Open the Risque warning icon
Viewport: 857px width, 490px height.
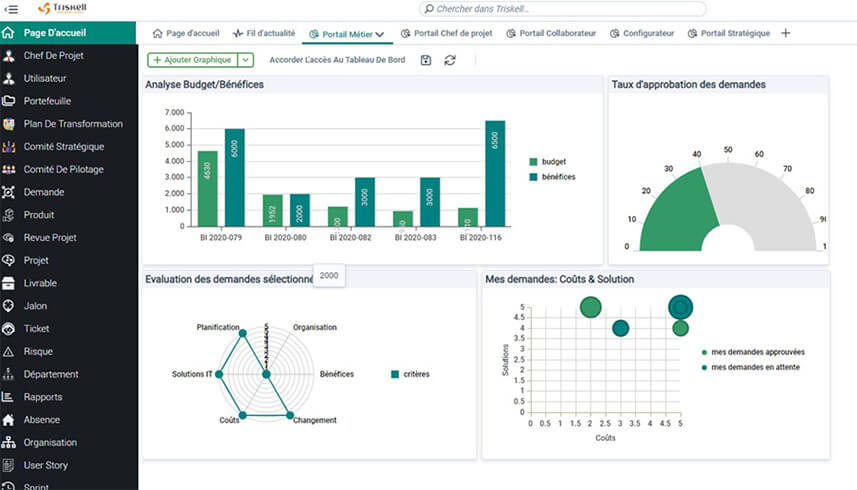(8, 351)
